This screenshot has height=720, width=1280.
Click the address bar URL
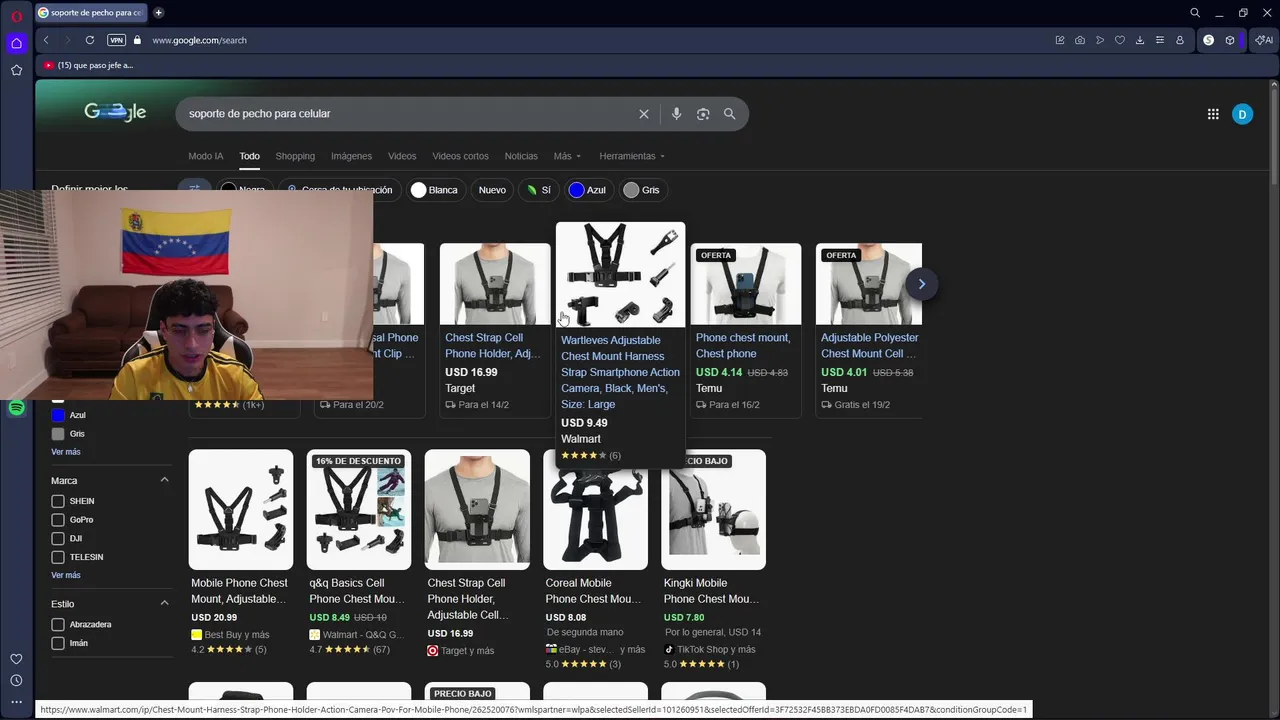click(199, 40)
